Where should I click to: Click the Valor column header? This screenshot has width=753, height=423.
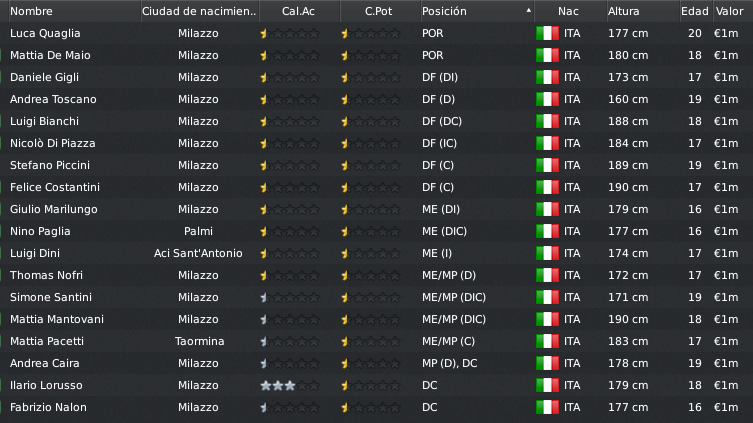(x=729, y=11)
